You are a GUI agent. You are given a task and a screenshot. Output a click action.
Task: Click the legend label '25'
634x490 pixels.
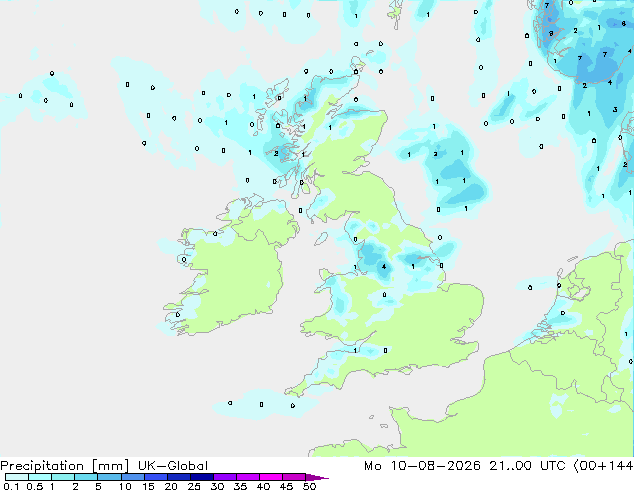point(194,486)
